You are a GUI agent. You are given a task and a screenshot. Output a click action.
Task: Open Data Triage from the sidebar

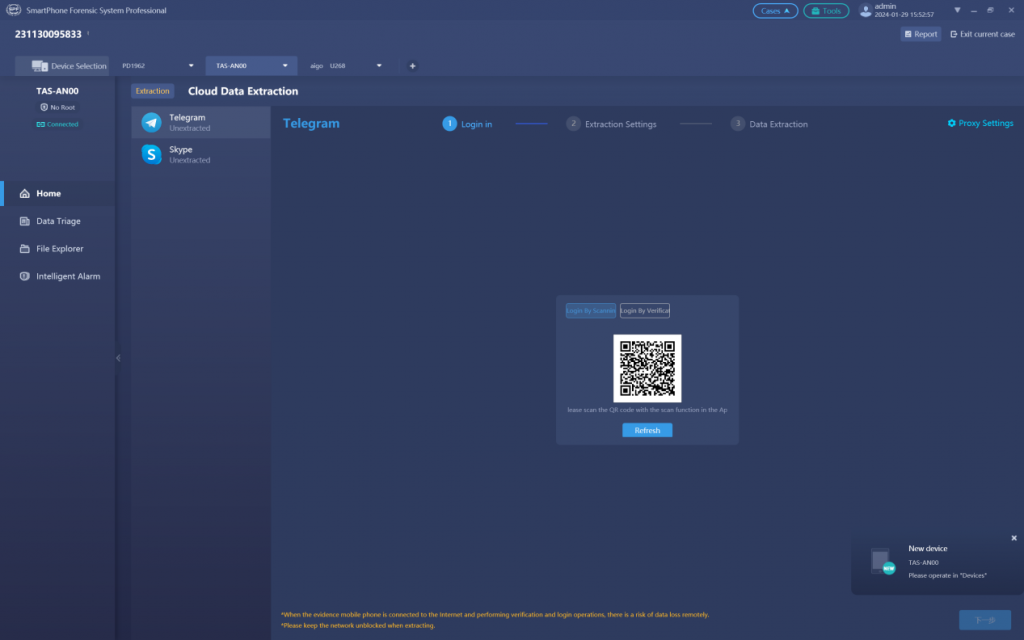coord(57,221)
